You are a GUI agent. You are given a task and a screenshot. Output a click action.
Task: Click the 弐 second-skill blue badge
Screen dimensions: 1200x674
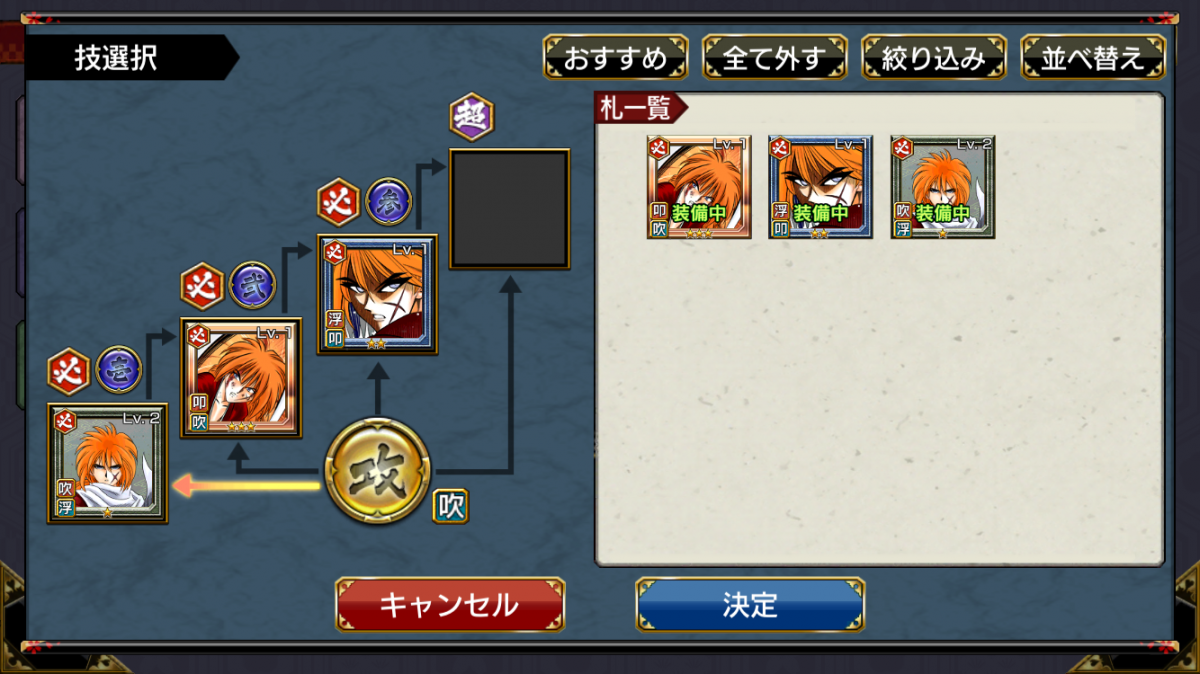tap(253, 286)
